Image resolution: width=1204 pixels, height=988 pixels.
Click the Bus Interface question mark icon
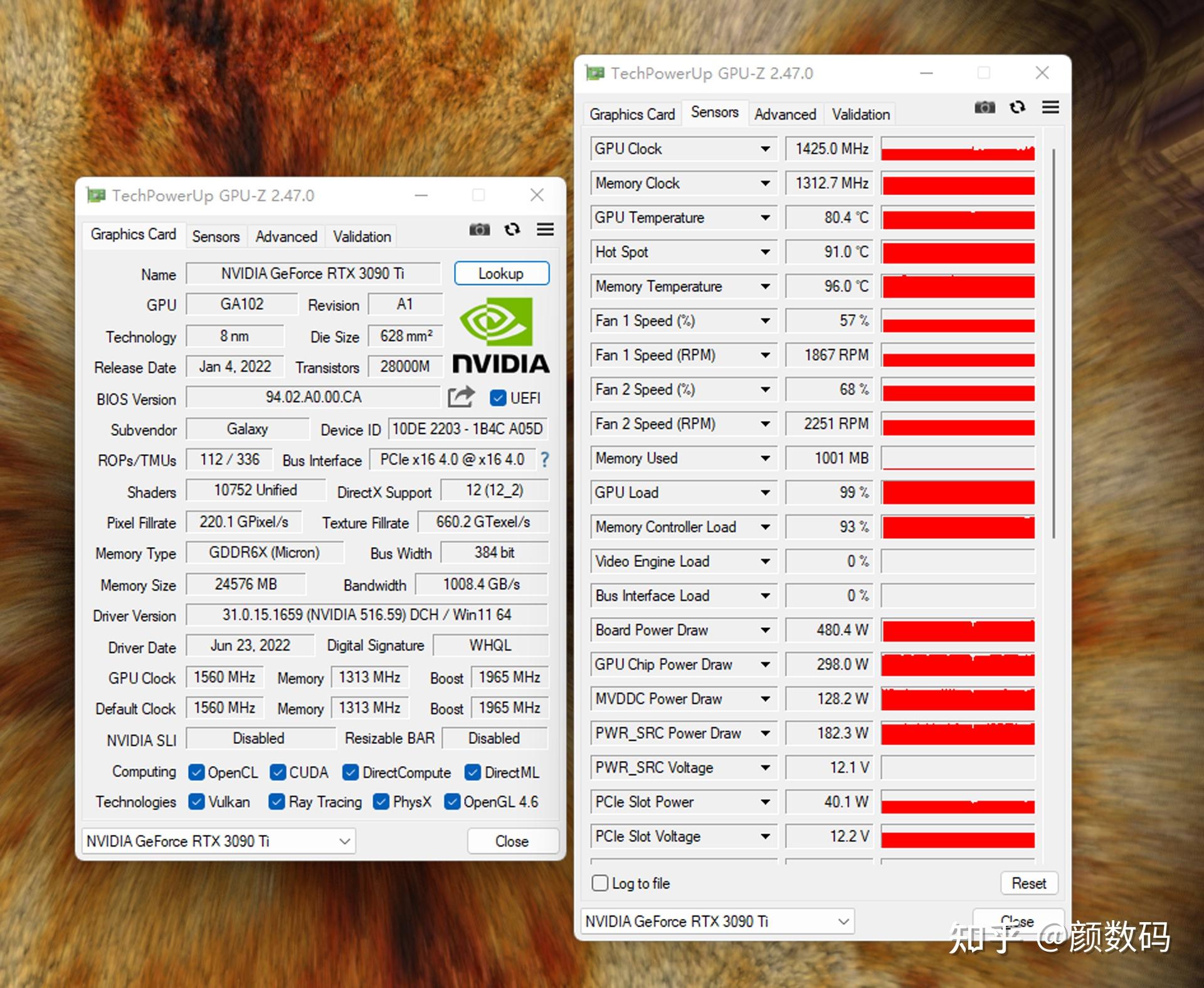pos(544,460)
